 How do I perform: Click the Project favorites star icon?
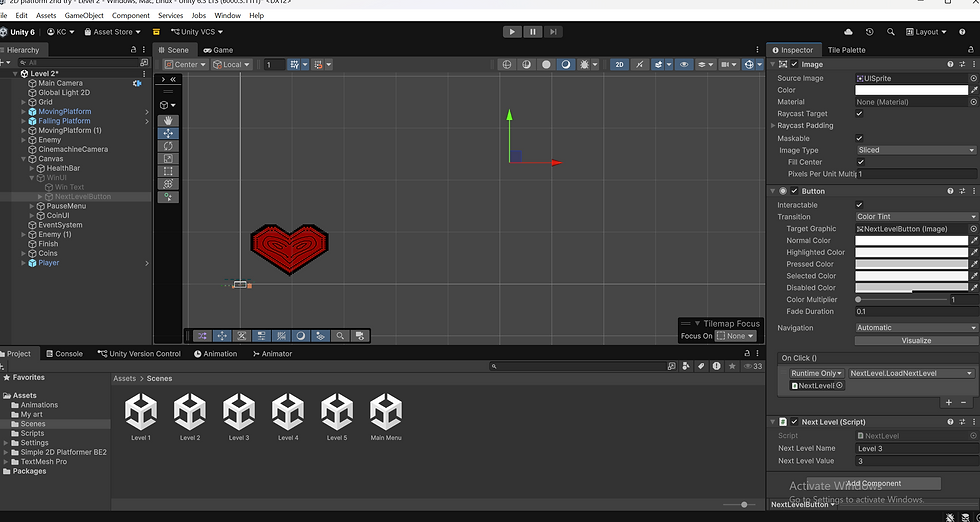pos(732,366)
